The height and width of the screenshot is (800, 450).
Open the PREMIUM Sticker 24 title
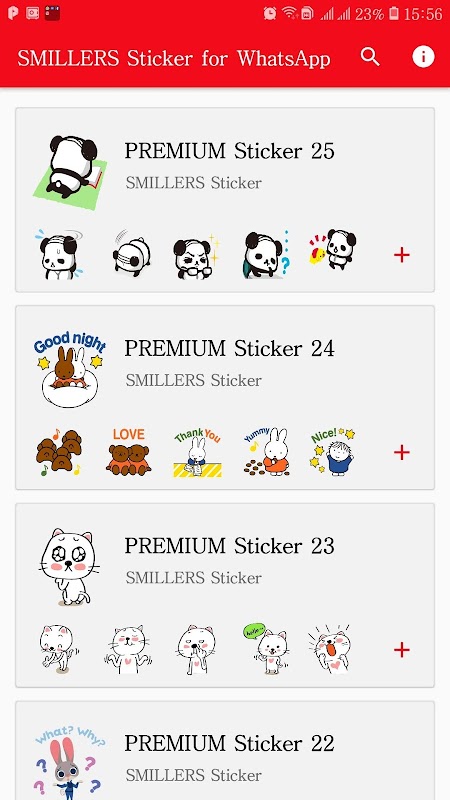230,348
